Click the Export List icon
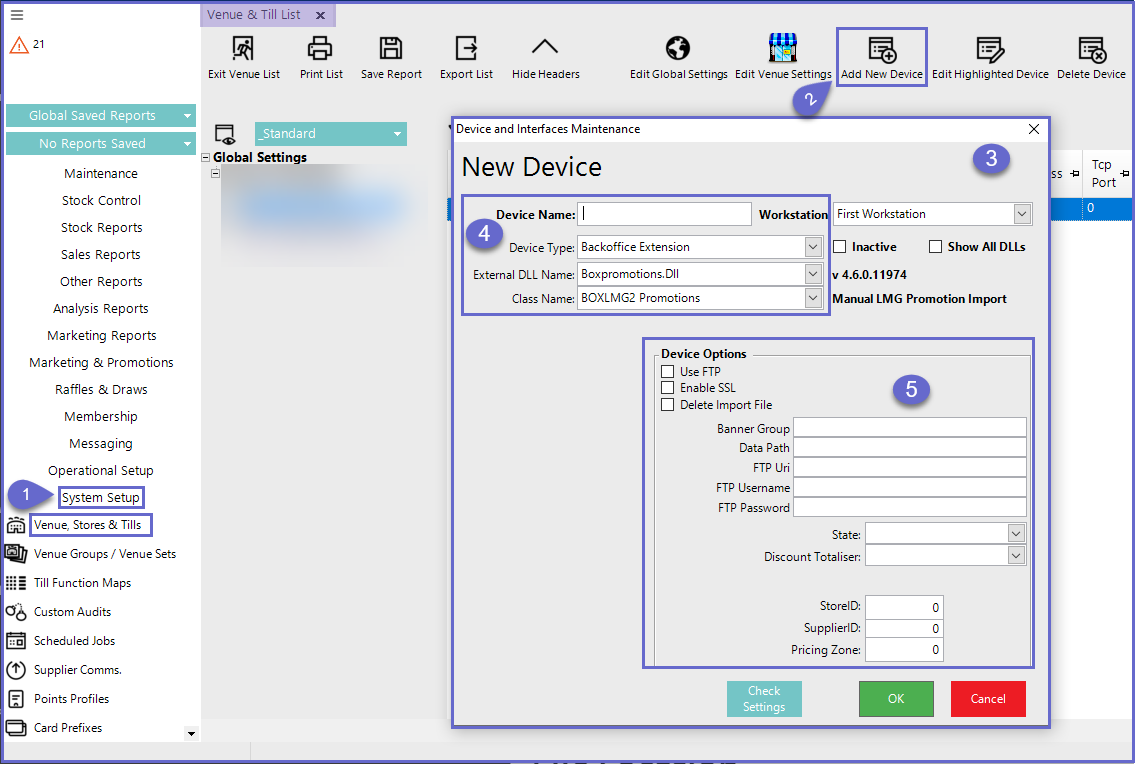This screenshot has width=1135, height=764. point(466,48)
